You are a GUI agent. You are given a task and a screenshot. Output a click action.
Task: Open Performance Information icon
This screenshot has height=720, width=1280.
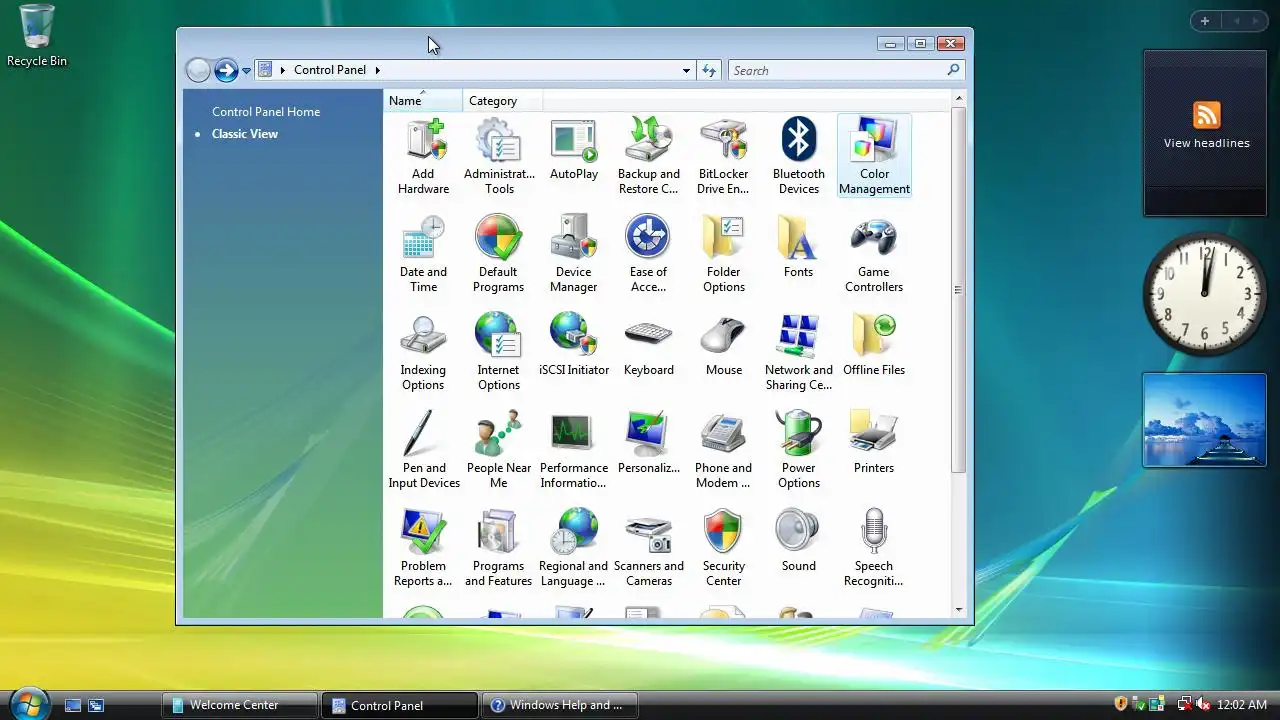point(574,450)
